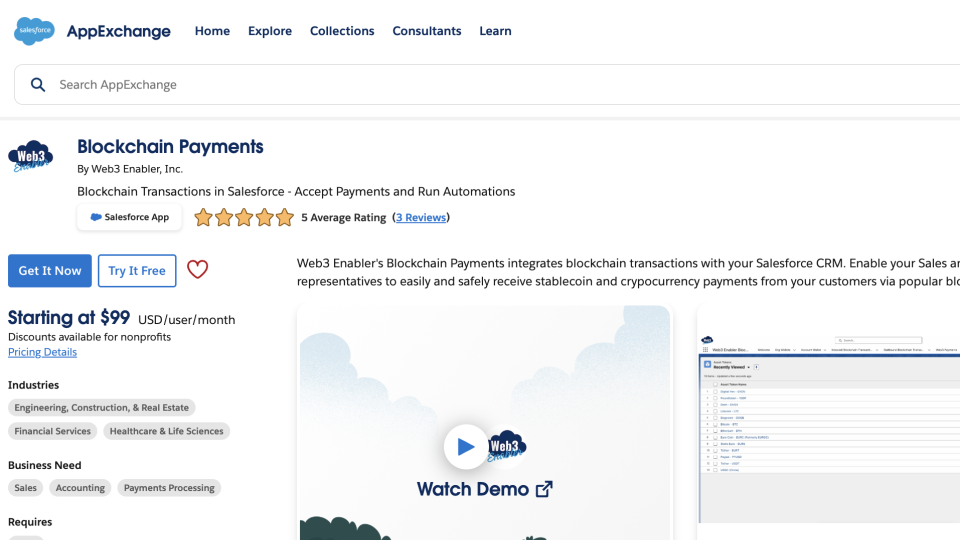Open the Explore menu item
The image size is (960, 540).
click(x=270, y=31)
